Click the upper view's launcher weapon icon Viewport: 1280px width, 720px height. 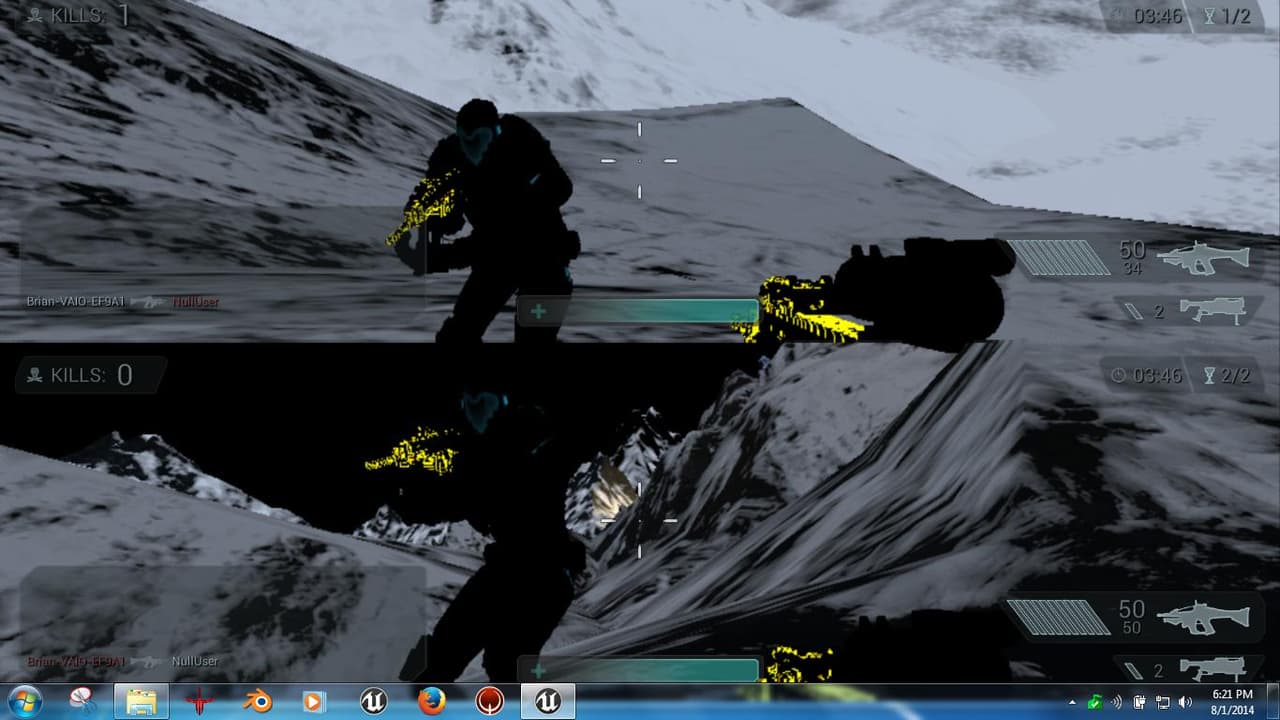1213,310
